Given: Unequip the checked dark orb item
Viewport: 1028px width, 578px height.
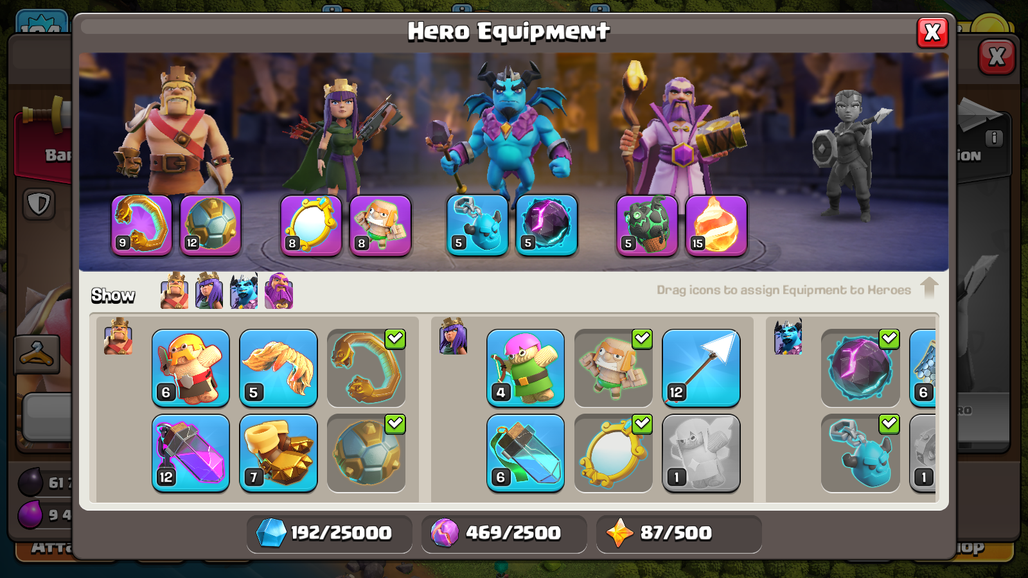Looking at the screenshot, I should tap(860, 368).
